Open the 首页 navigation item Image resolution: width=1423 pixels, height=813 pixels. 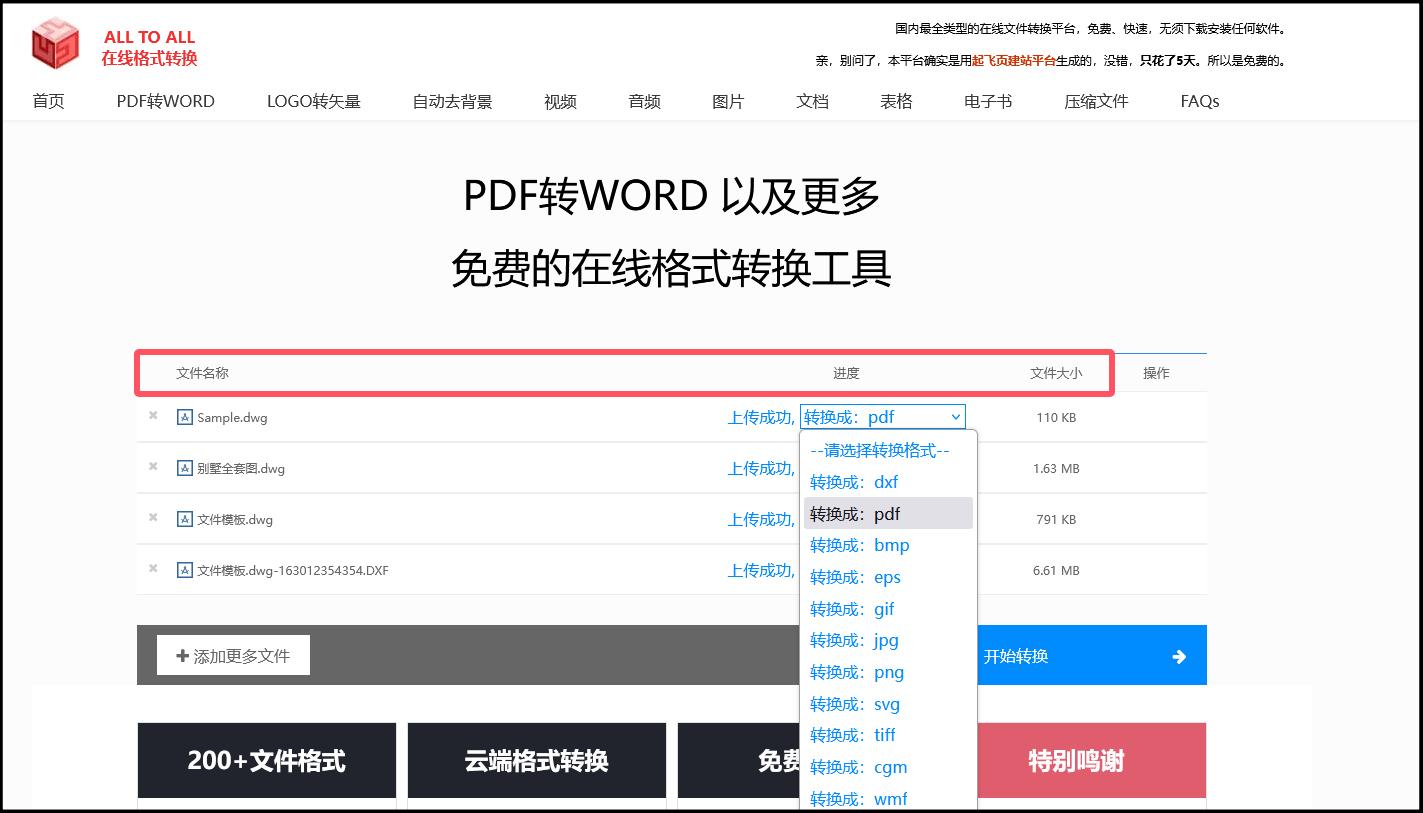[x=48, y=101]
